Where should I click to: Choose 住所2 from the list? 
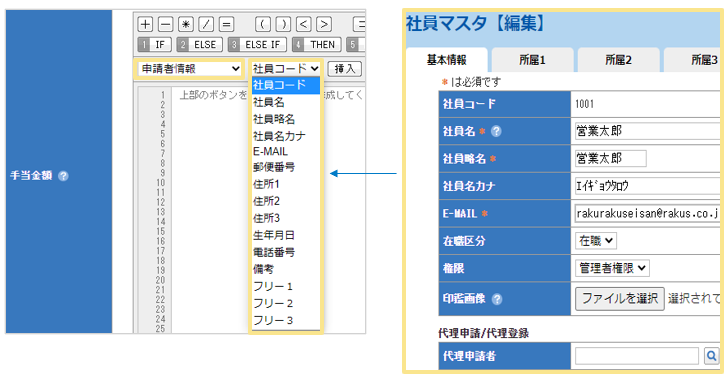286,201
